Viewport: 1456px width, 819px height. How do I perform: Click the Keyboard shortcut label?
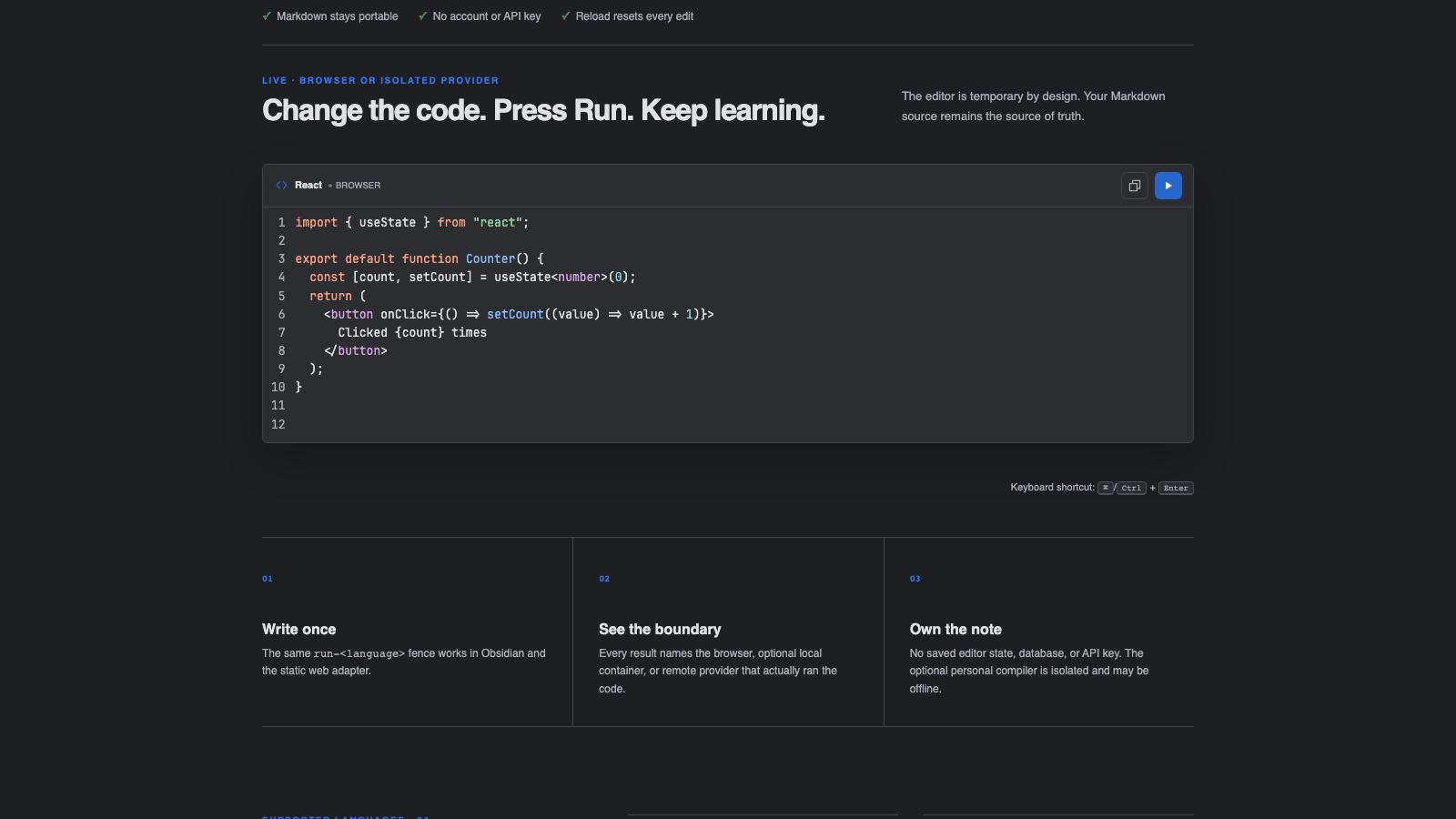(1052, 488)
